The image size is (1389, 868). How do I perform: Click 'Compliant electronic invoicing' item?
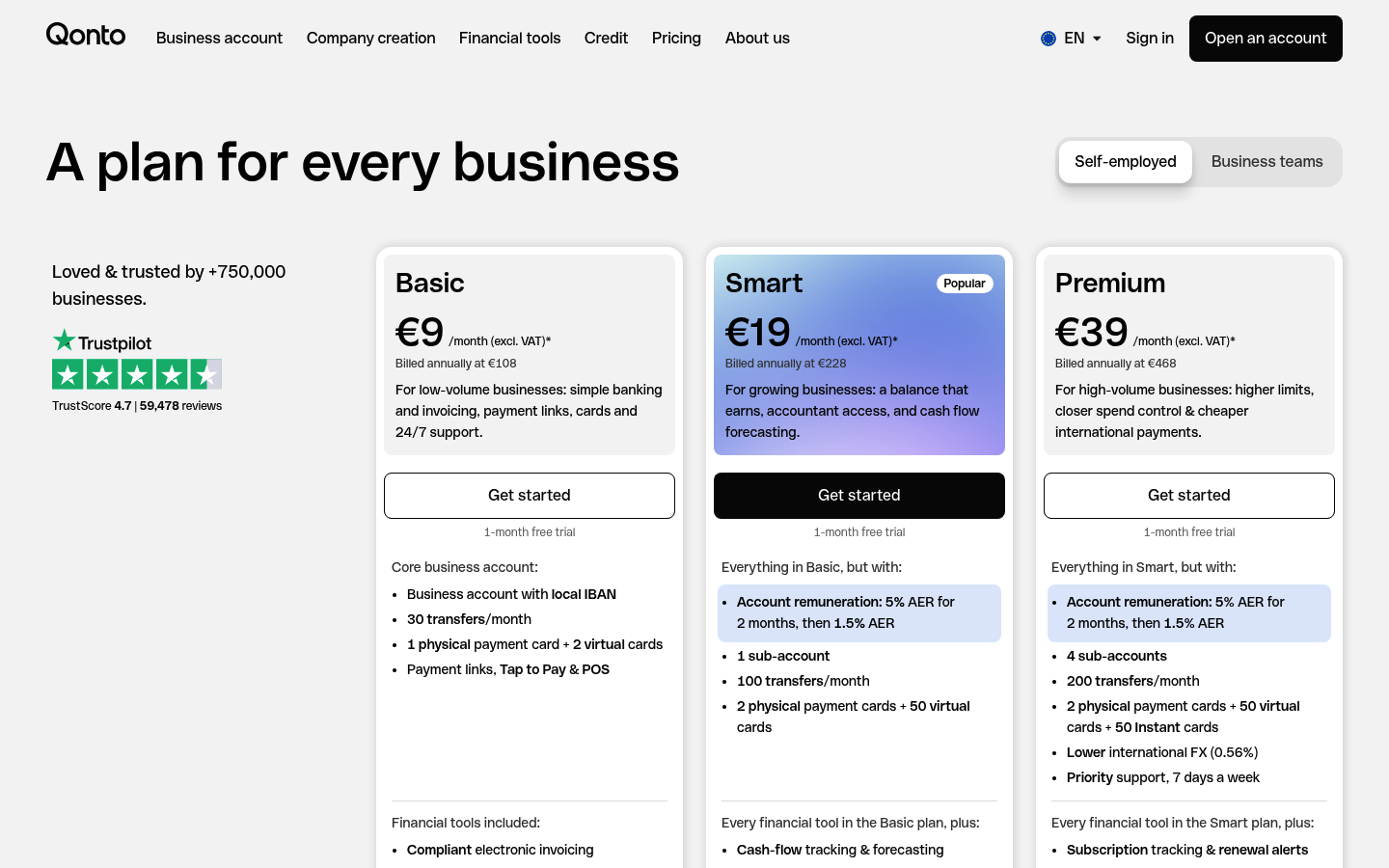coord(501,850)
